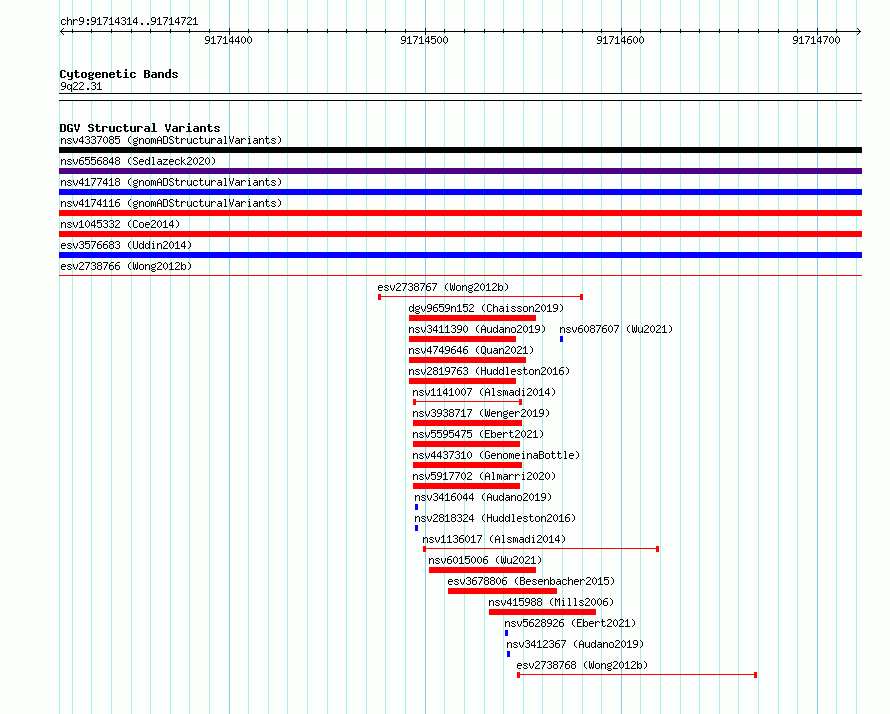Open nsv4749646 (Quan2021) variant label

coord(471,350)
